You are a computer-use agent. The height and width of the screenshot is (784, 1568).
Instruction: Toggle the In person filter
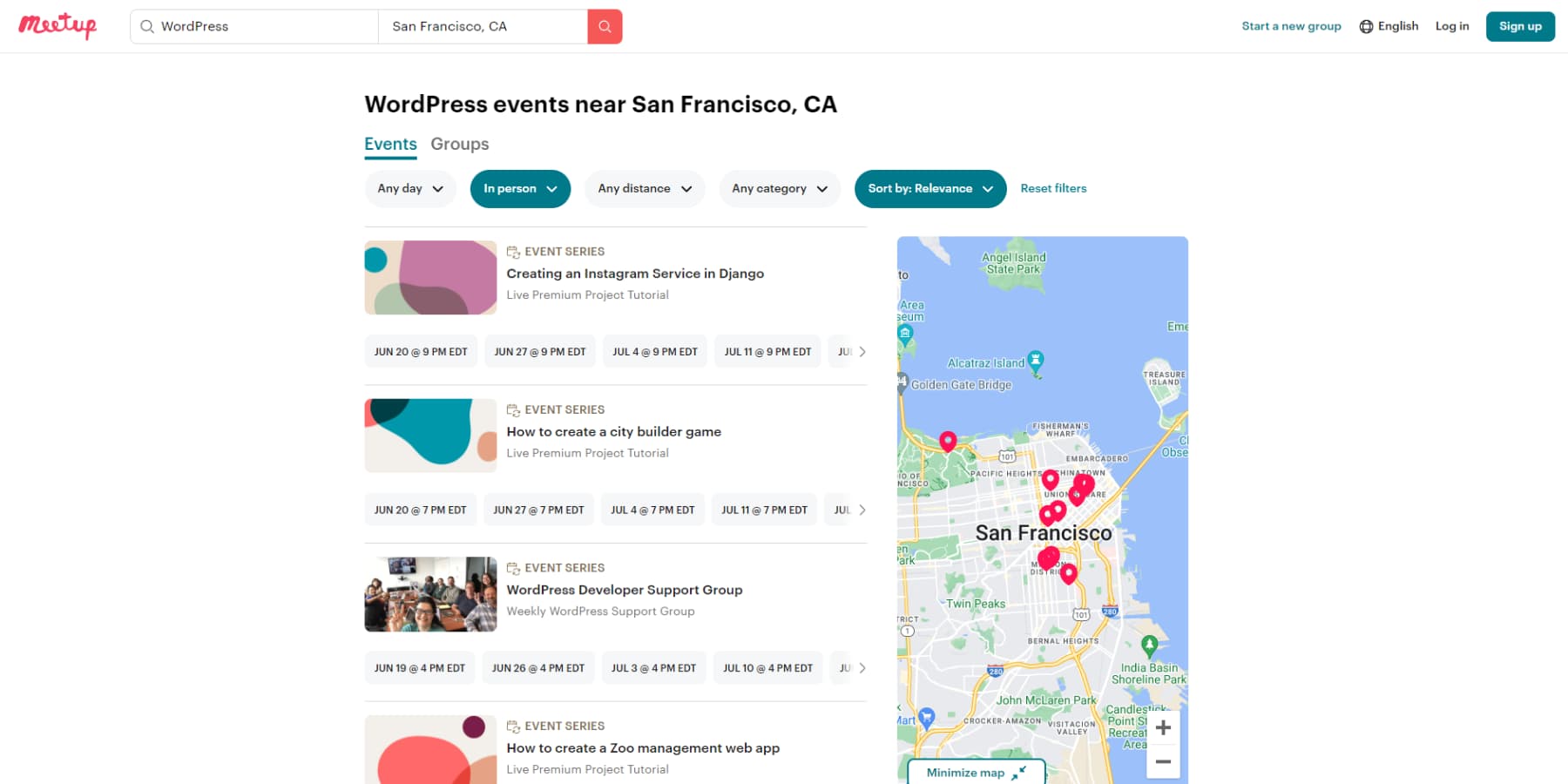click(520, 188)
